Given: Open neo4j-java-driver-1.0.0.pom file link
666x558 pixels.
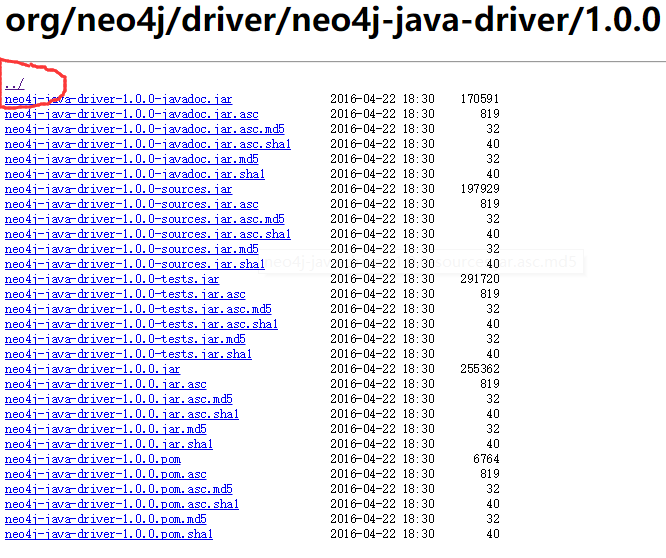Looking at the screenshot, I should coord(93,459).
